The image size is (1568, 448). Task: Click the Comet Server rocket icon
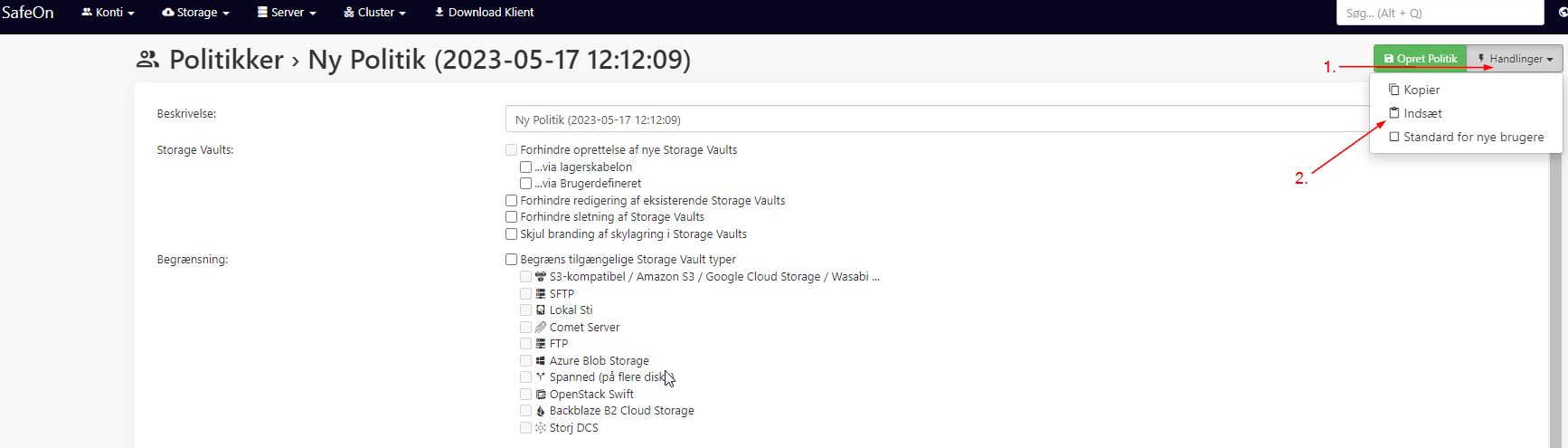[541, 327]
